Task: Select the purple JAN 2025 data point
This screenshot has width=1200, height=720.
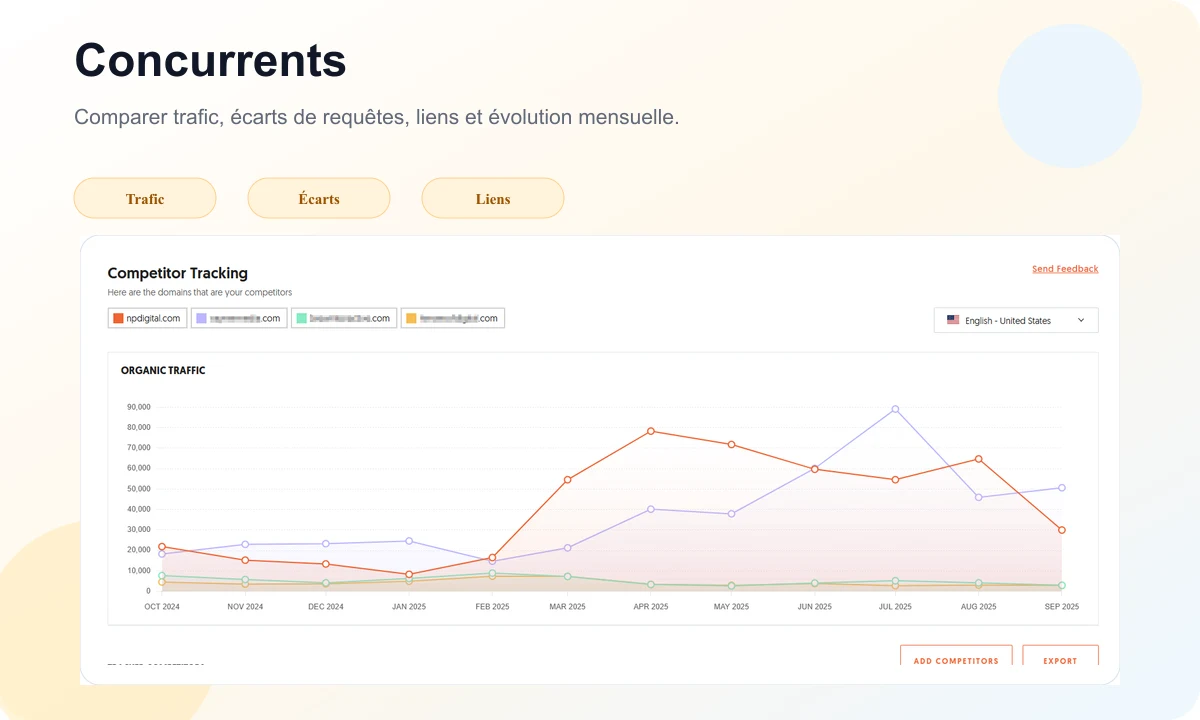Action: pyautogui.click(x=409, y=541)
